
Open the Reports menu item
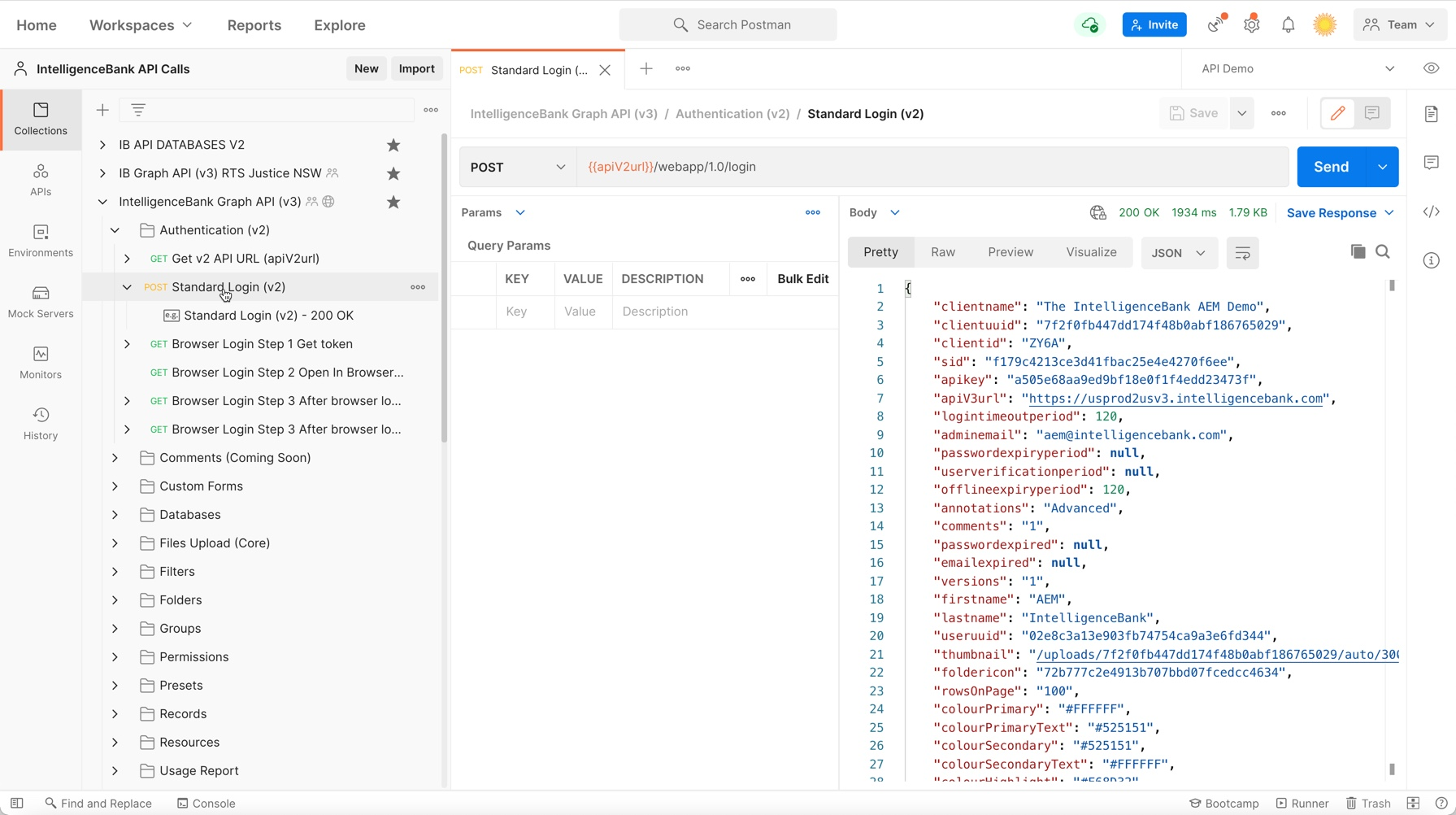[x=254, y=25]
